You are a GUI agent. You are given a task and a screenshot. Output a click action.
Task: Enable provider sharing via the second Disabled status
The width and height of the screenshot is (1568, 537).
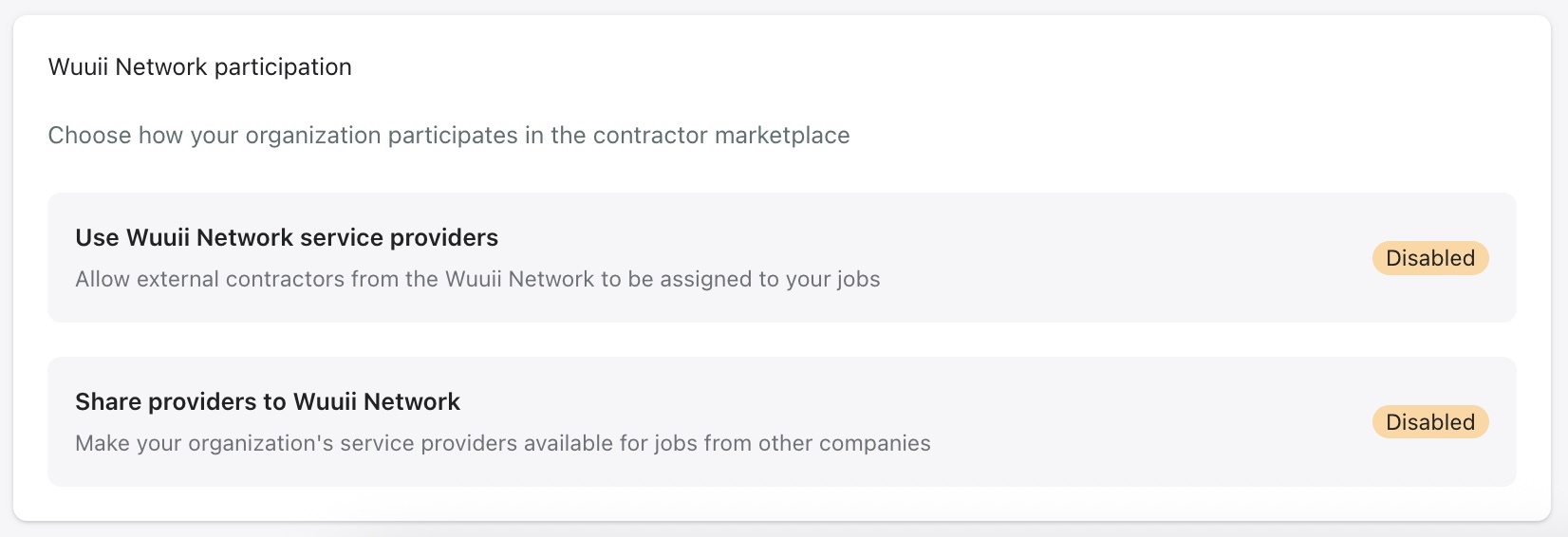pos(1429,422)
